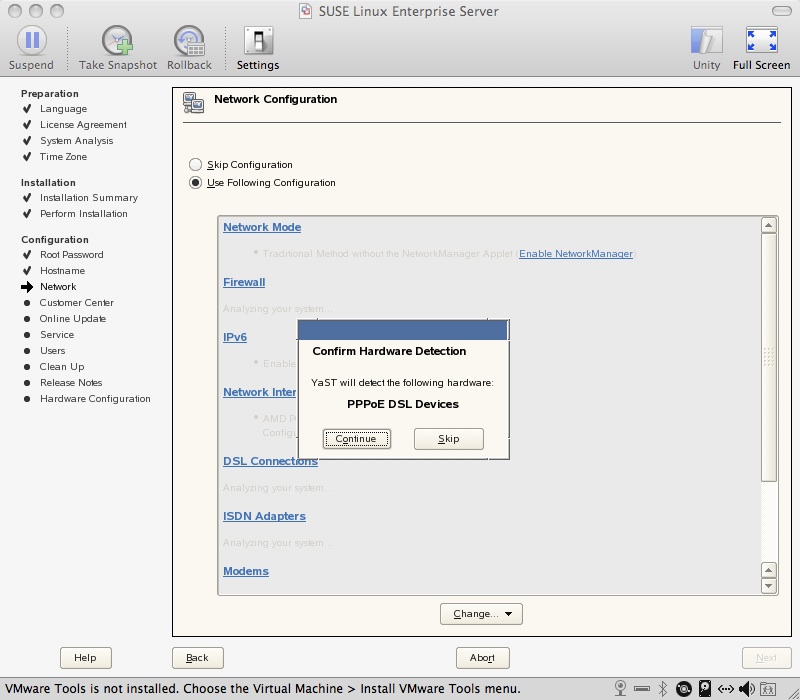The width and height of the screenshot is (800, 700).
Task: Click the CD/DVD drive status icon
Action: (684, 689)
